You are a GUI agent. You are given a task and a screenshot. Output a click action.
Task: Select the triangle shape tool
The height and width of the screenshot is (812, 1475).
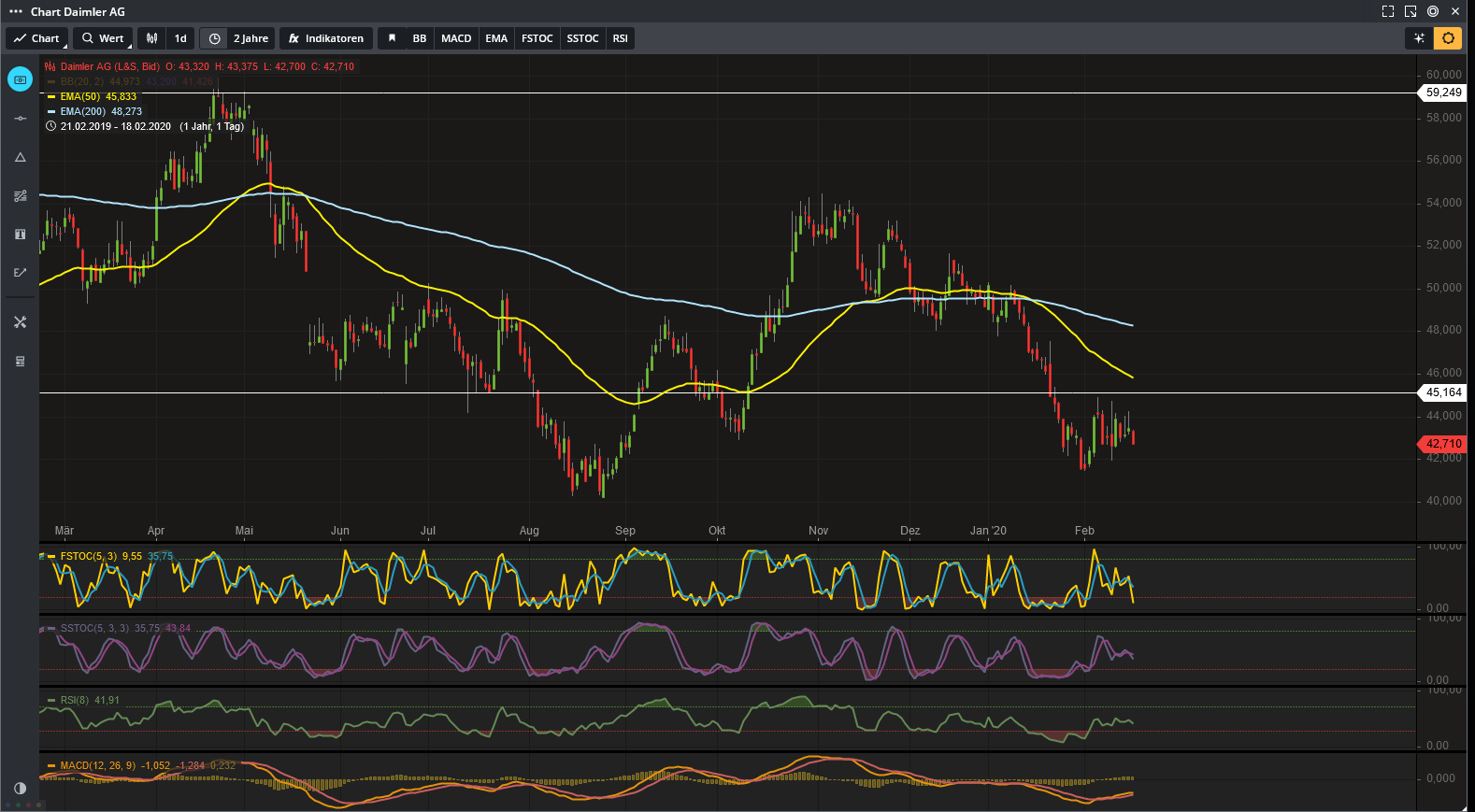tap(20, 157)
